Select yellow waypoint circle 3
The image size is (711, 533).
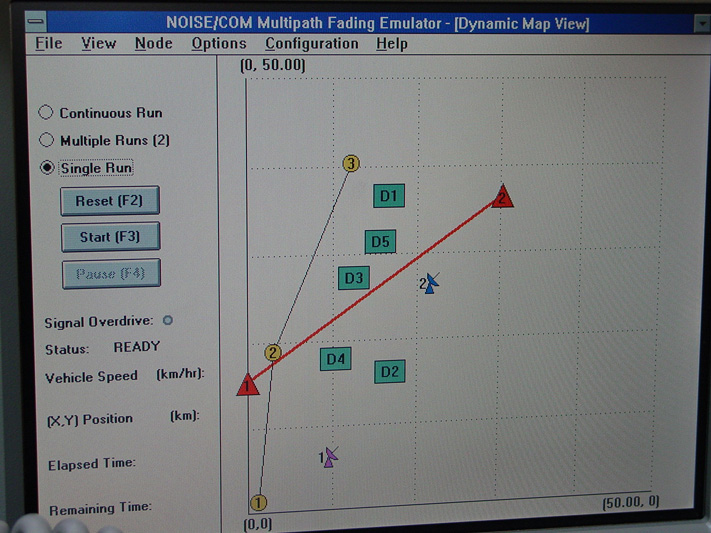coord(351,163)
